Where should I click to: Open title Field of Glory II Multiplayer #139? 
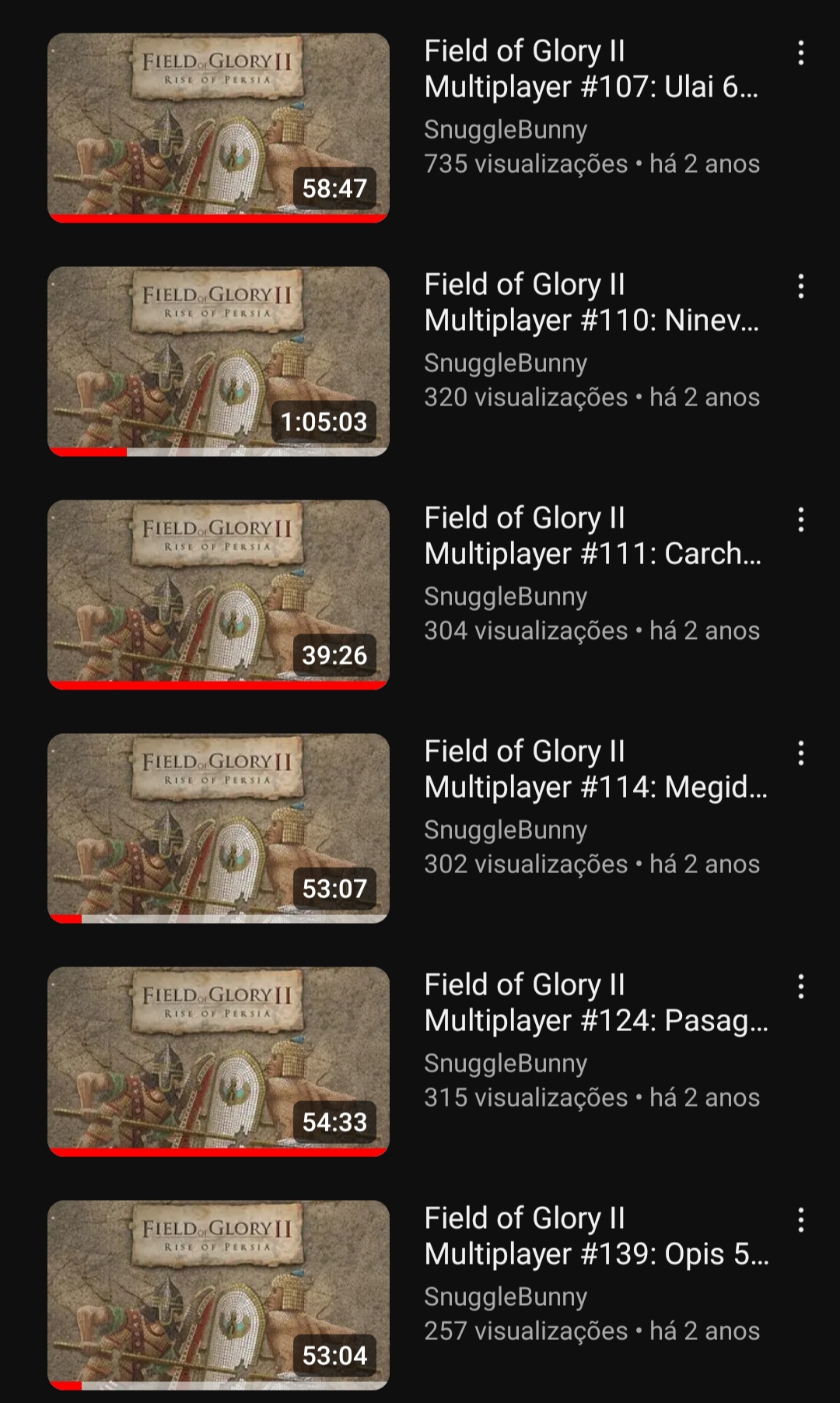(x=597, y=1236)
